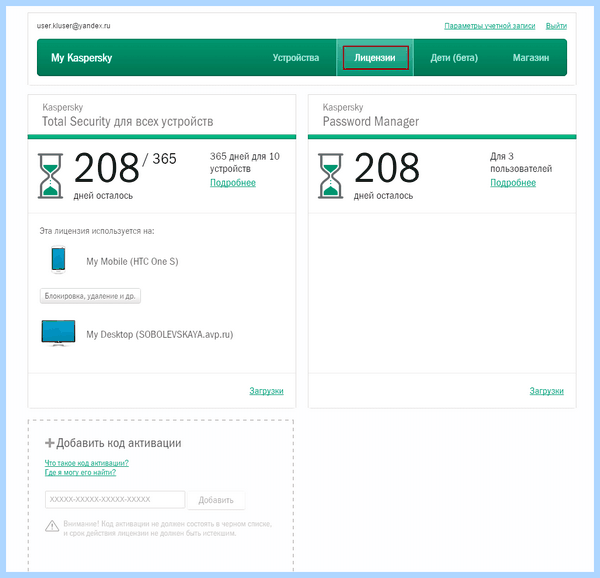The height and width of the screenshot is (578, 600).
Task: Click the hourglass icon in Password Manager card
Action: (x=331, y=176)
